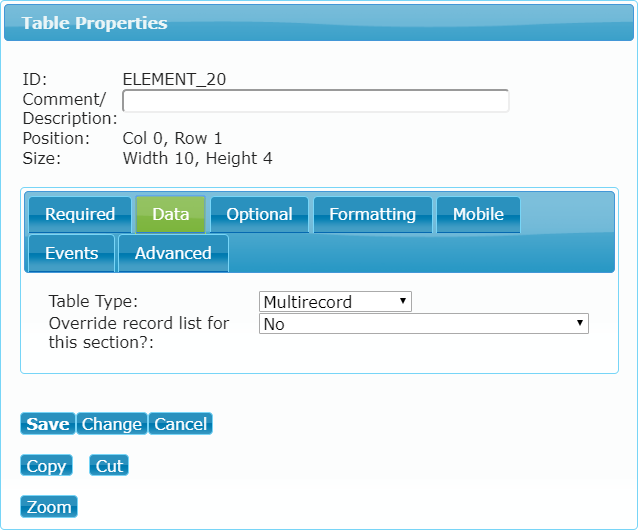
Task: Click the arrow on the 'No' dropdown
Action: pos(579,323)
